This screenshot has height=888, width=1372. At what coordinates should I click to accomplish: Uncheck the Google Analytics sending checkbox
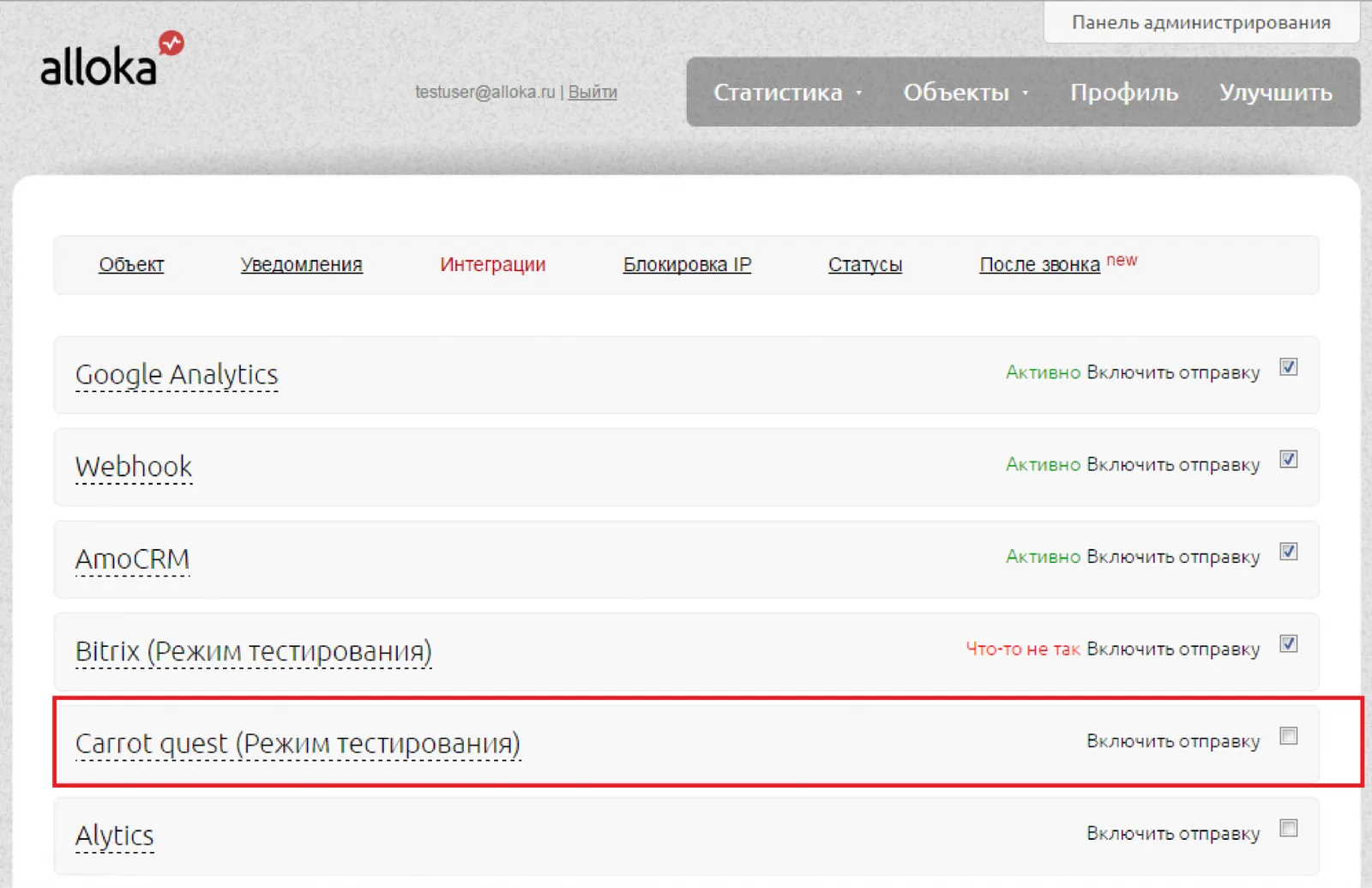1288,367
